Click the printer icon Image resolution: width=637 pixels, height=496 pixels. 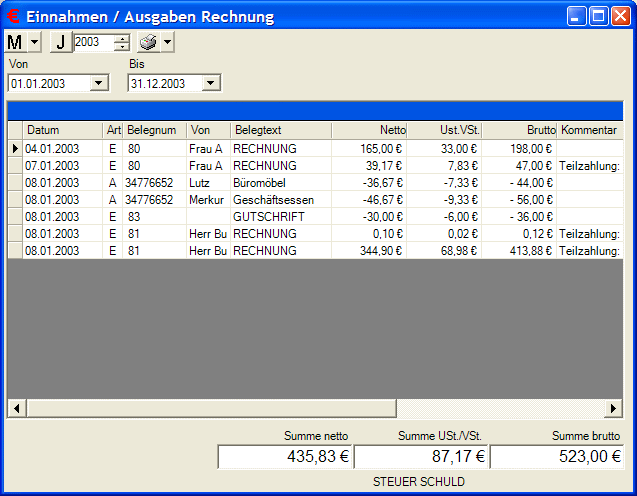(148, 42)
